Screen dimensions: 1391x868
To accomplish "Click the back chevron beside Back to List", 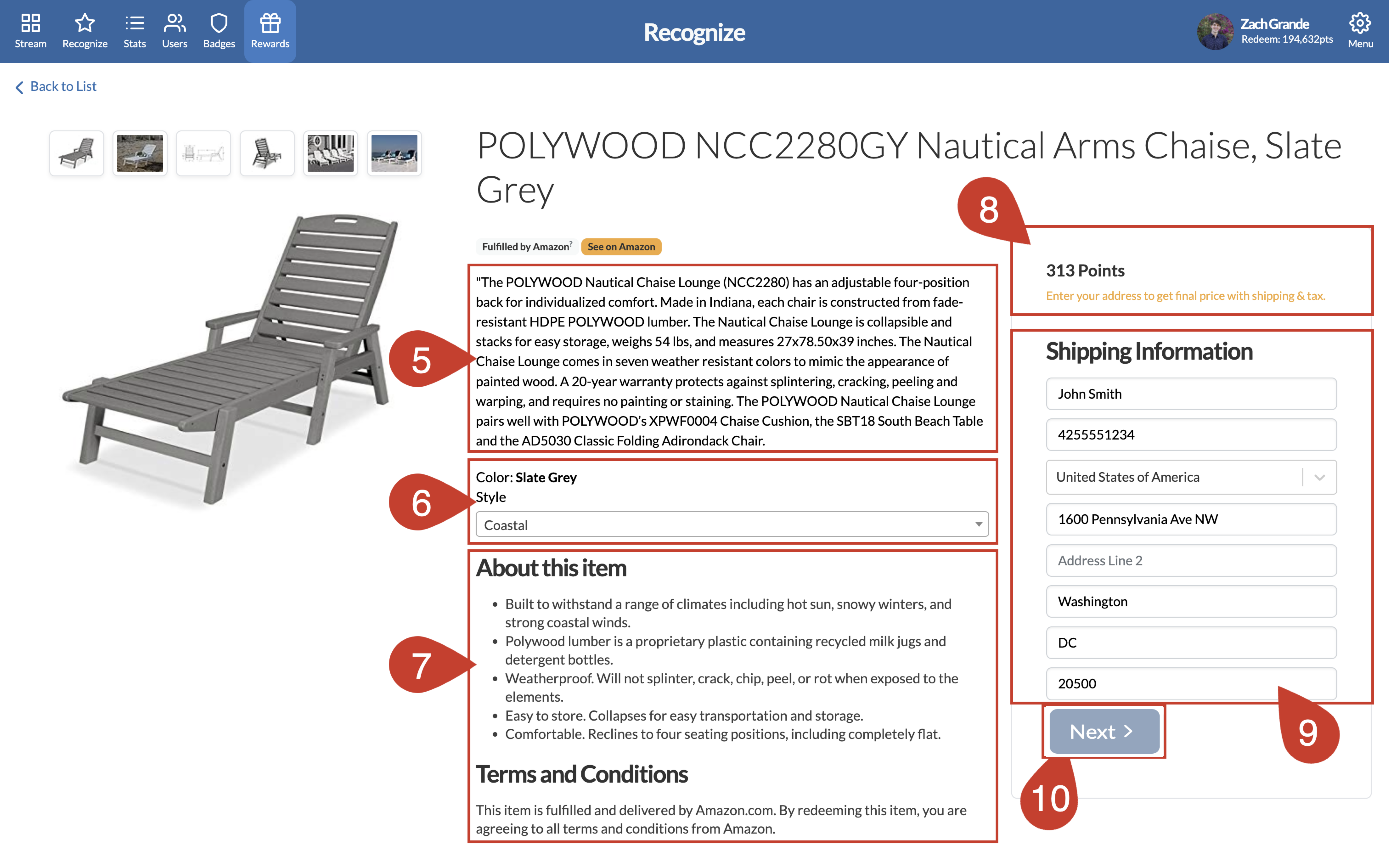I will pos(20,87).
